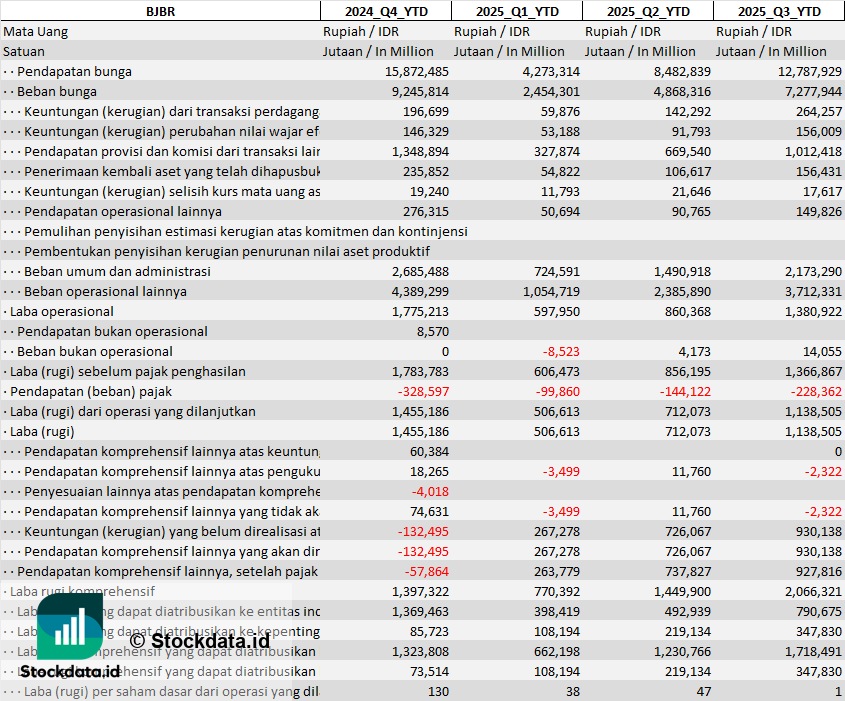Select value 737,827

[688, 571]
